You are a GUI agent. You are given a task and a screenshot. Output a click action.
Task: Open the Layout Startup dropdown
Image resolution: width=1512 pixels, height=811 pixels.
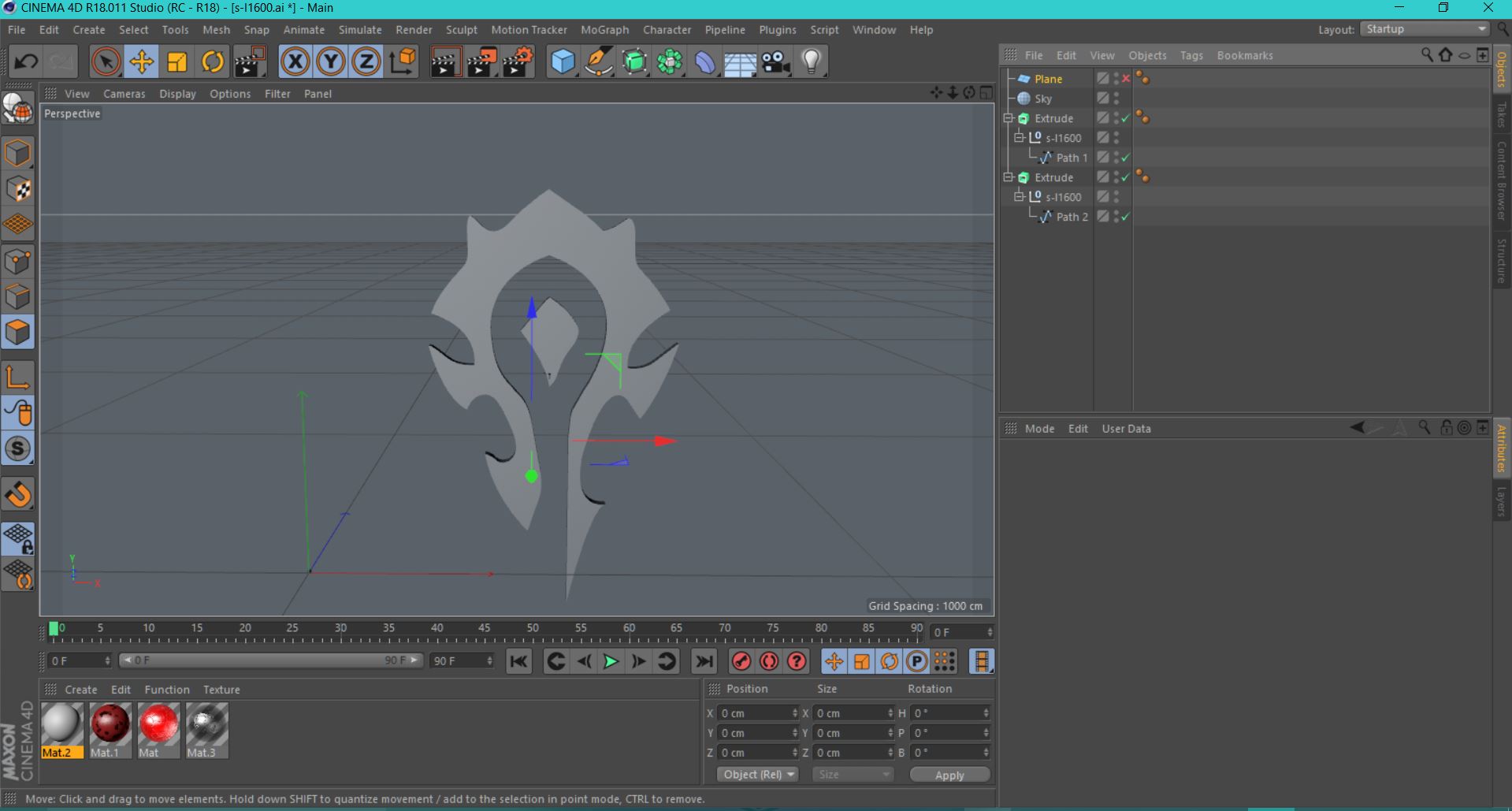click(1425, 29)
